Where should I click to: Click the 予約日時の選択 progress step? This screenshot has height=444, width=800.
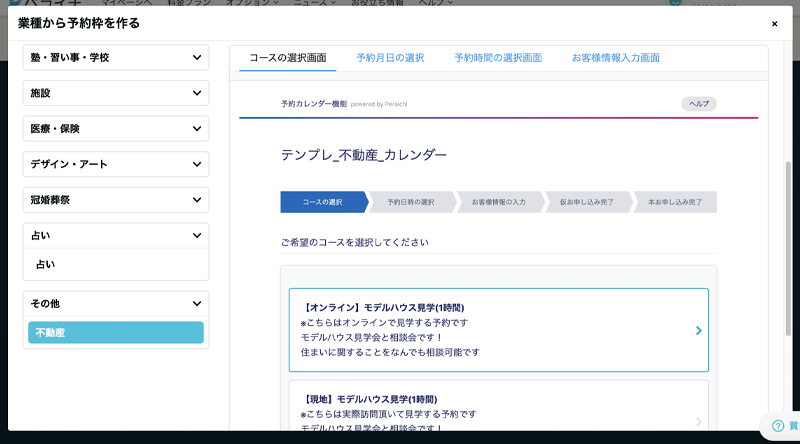coord(411,202)
